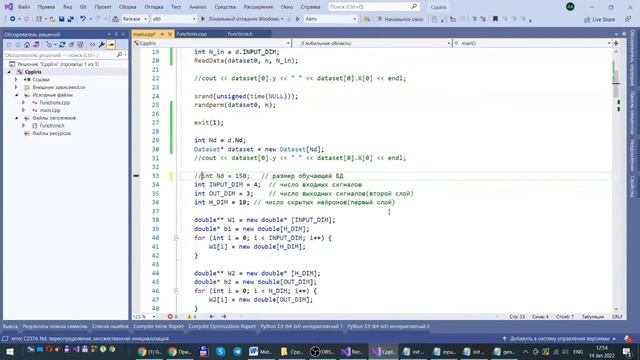
Task: Click the bookmark icon in the toolbar
Action: coord(495,19)
